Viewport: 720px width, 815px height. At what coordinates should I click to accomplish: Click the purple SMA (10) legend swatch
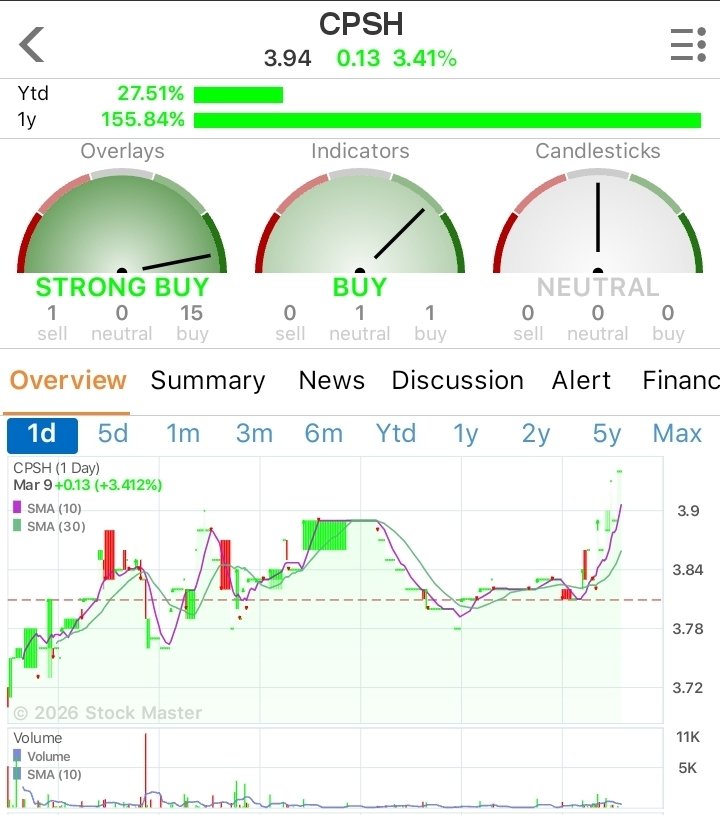pyautogui.click(x=17, y=507)
